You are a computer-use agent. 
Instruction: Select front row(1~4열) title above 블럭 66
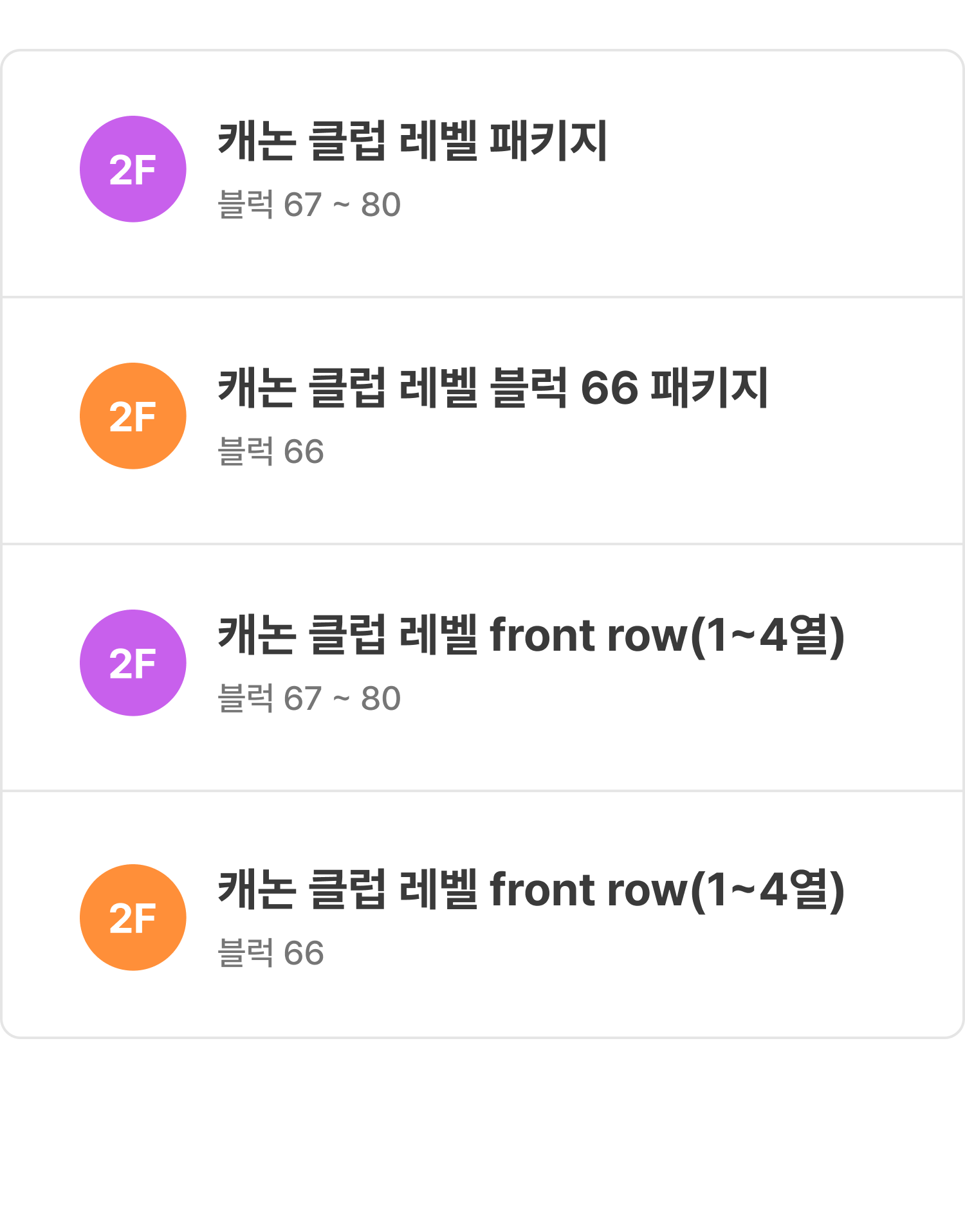[x=531, y=889]
